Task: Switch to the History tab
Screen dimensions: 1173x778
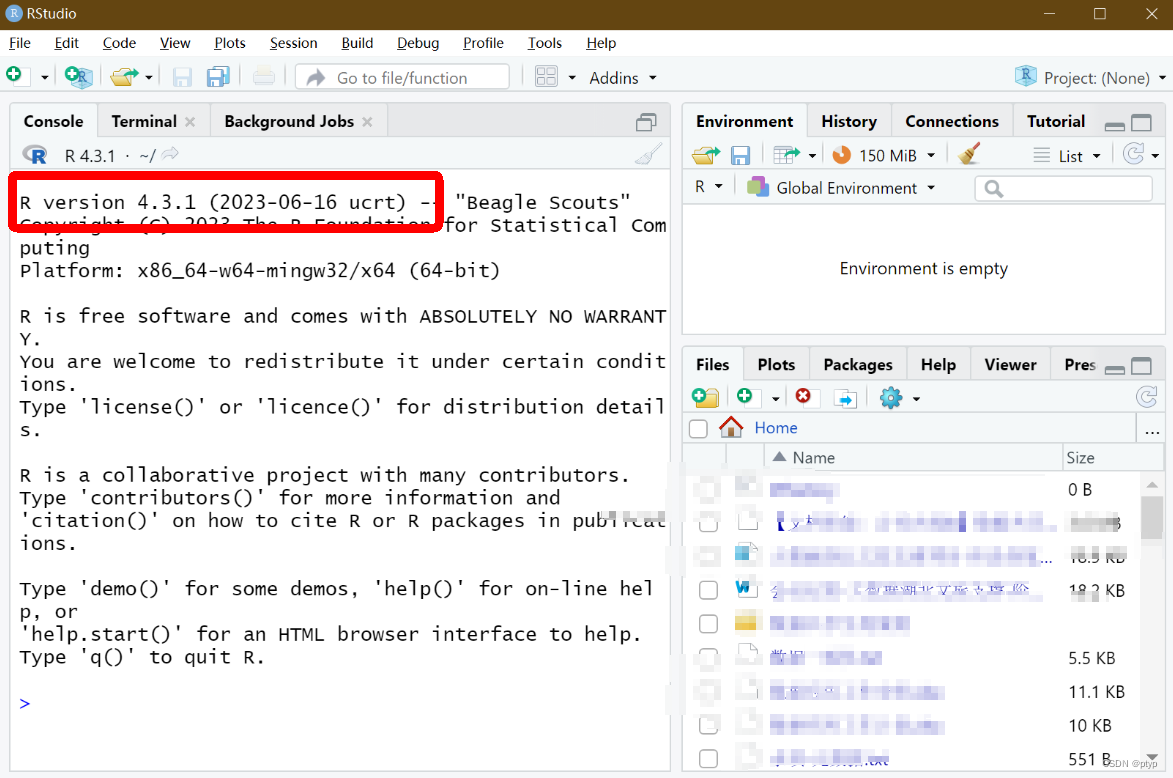Action: [848, 121]
